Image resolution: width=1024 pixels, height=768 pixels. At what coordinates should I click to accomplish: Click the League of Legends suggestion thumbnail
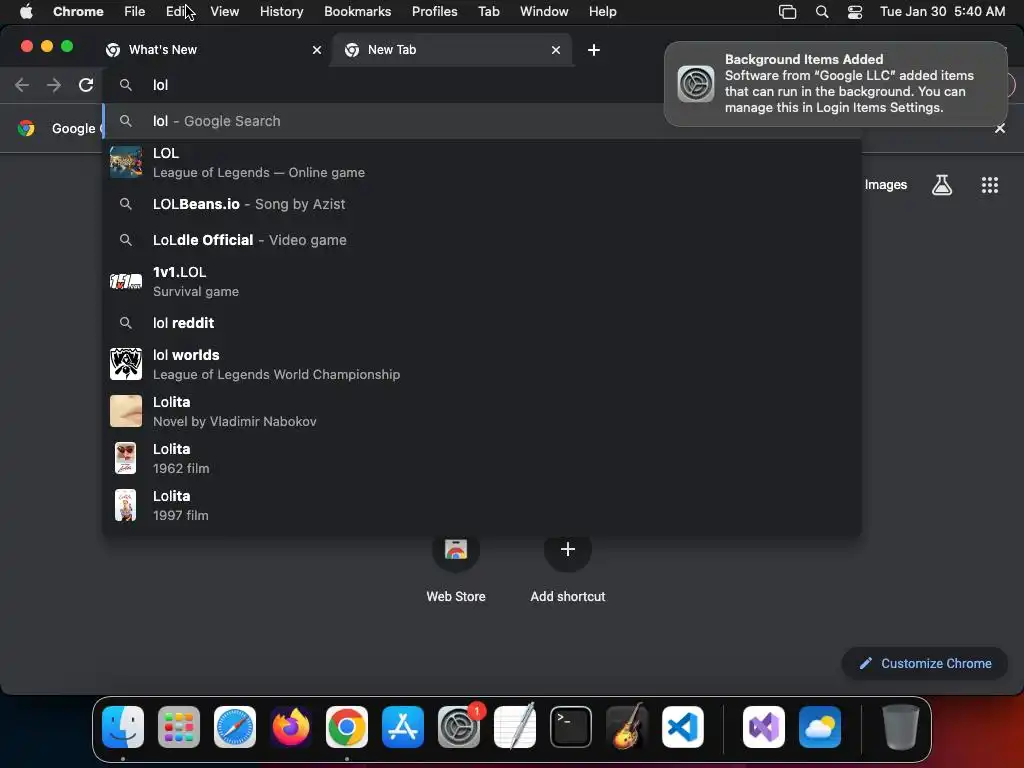tap(125, 163)
